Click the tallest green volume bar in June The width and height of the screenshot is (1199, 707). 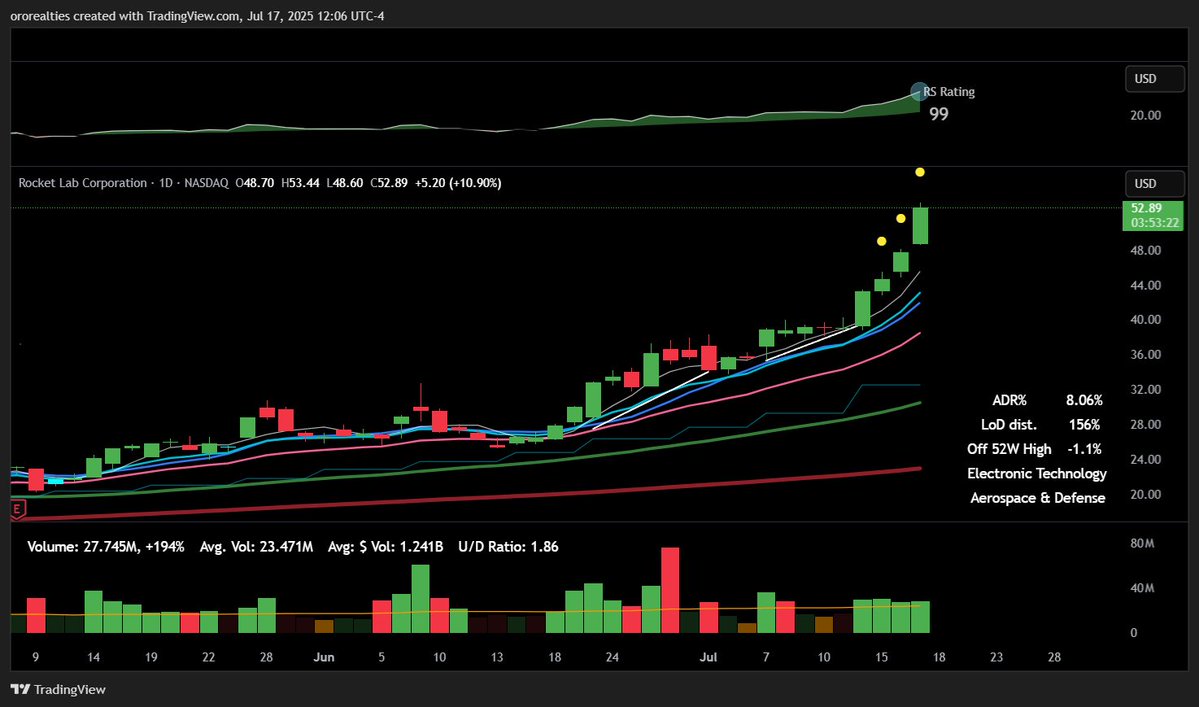point(421,599)
